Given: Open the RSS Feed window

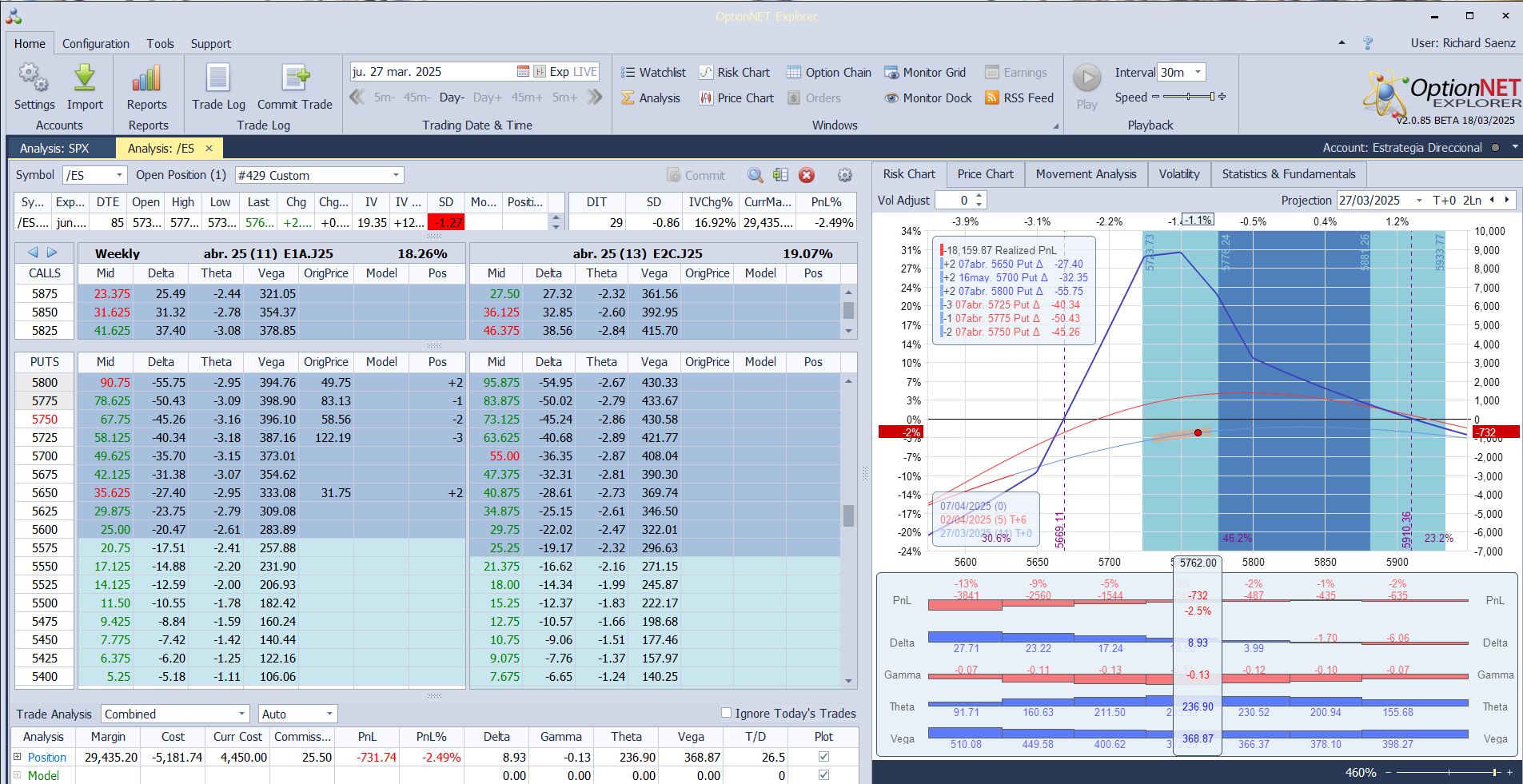Looking at the screenshot, I should point(1019,98).
